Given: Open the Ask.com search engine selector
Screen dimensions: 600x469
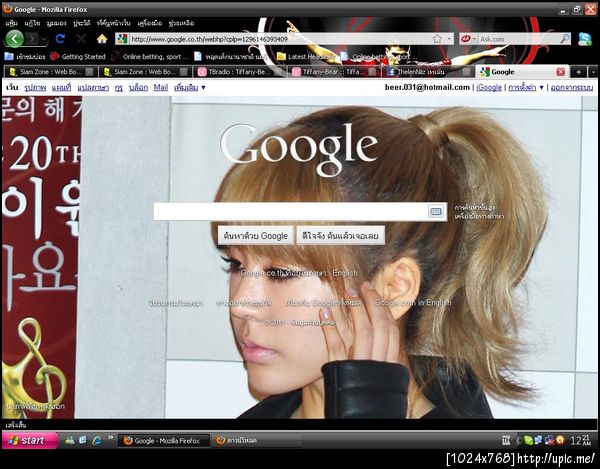Looking at the screenshot, I should (x=468, y=39).
